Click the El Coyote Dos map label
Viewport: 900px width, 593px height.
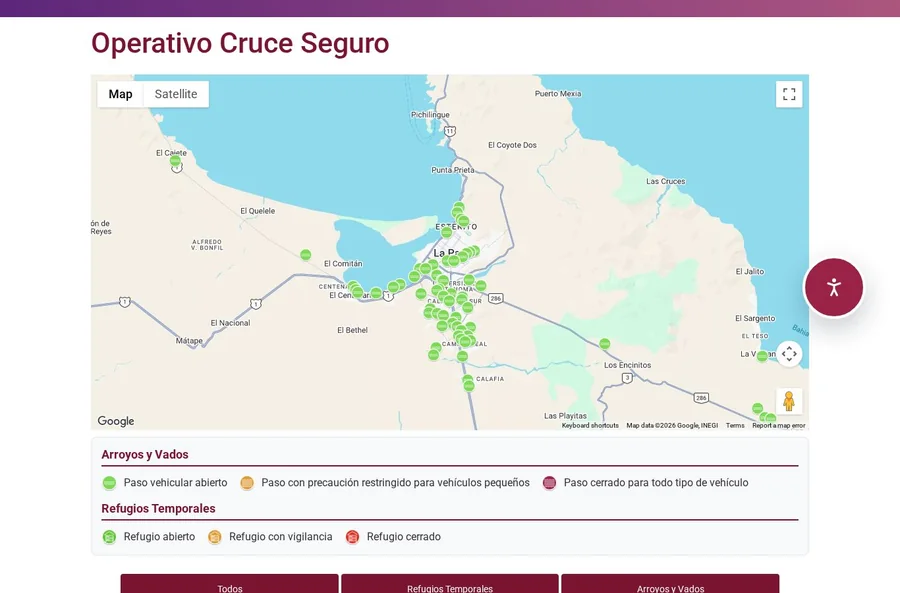click(x=512, y=145)
